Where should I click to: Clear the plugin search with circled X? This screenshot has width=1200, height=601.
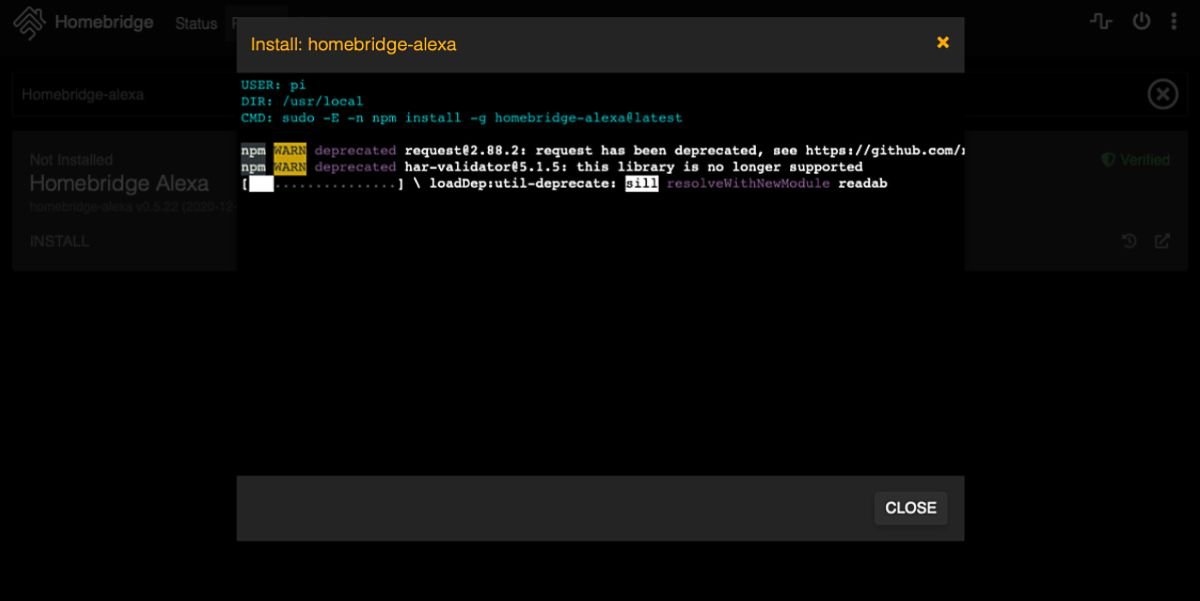coord(1162,95)
